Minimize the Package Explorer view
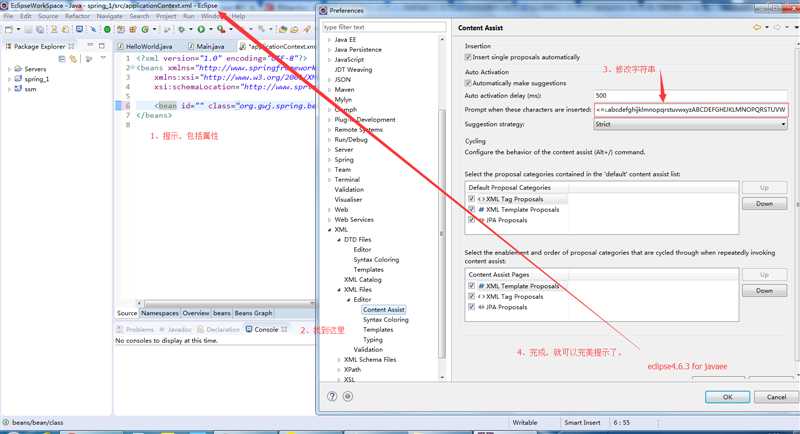800x434 pixels. [90, 45]
